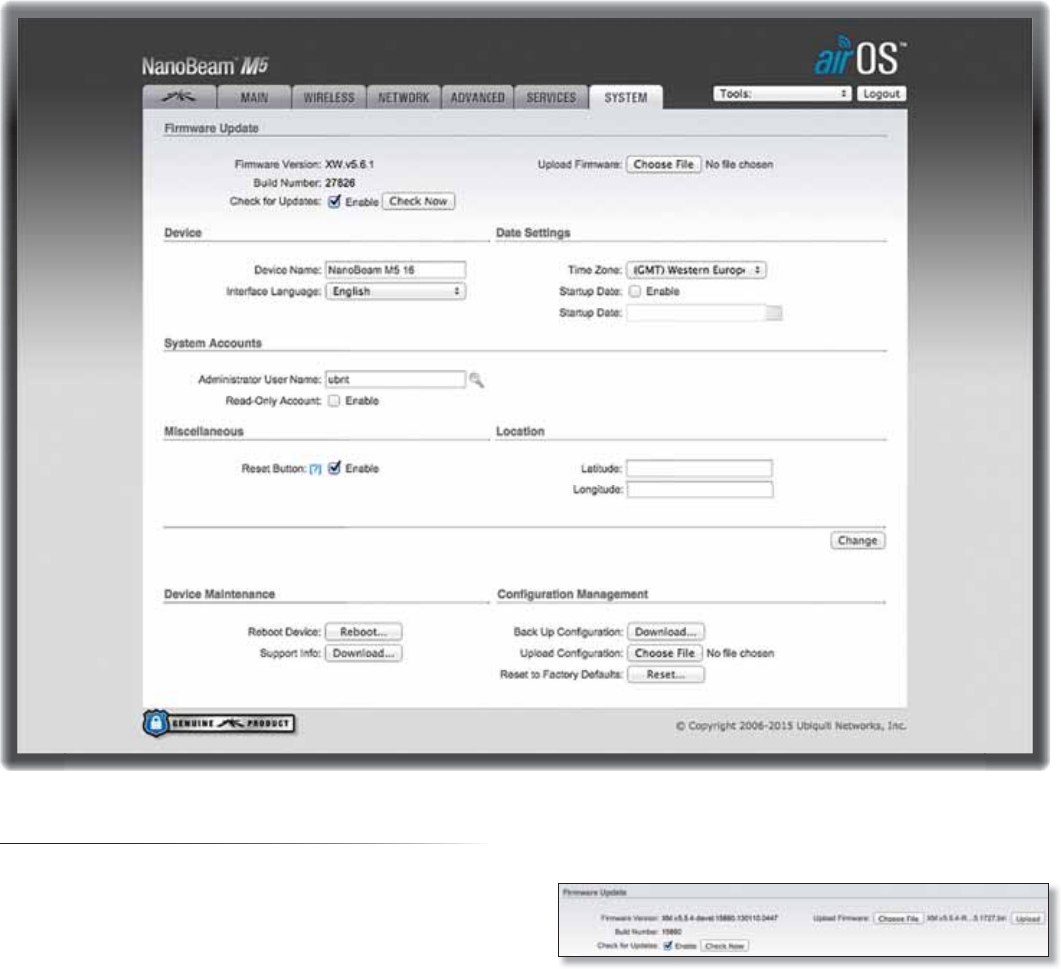The height and width of the screenshot is (969, 1061).
Task: Download the Back Up Configuration
Action: click(666, 631)
